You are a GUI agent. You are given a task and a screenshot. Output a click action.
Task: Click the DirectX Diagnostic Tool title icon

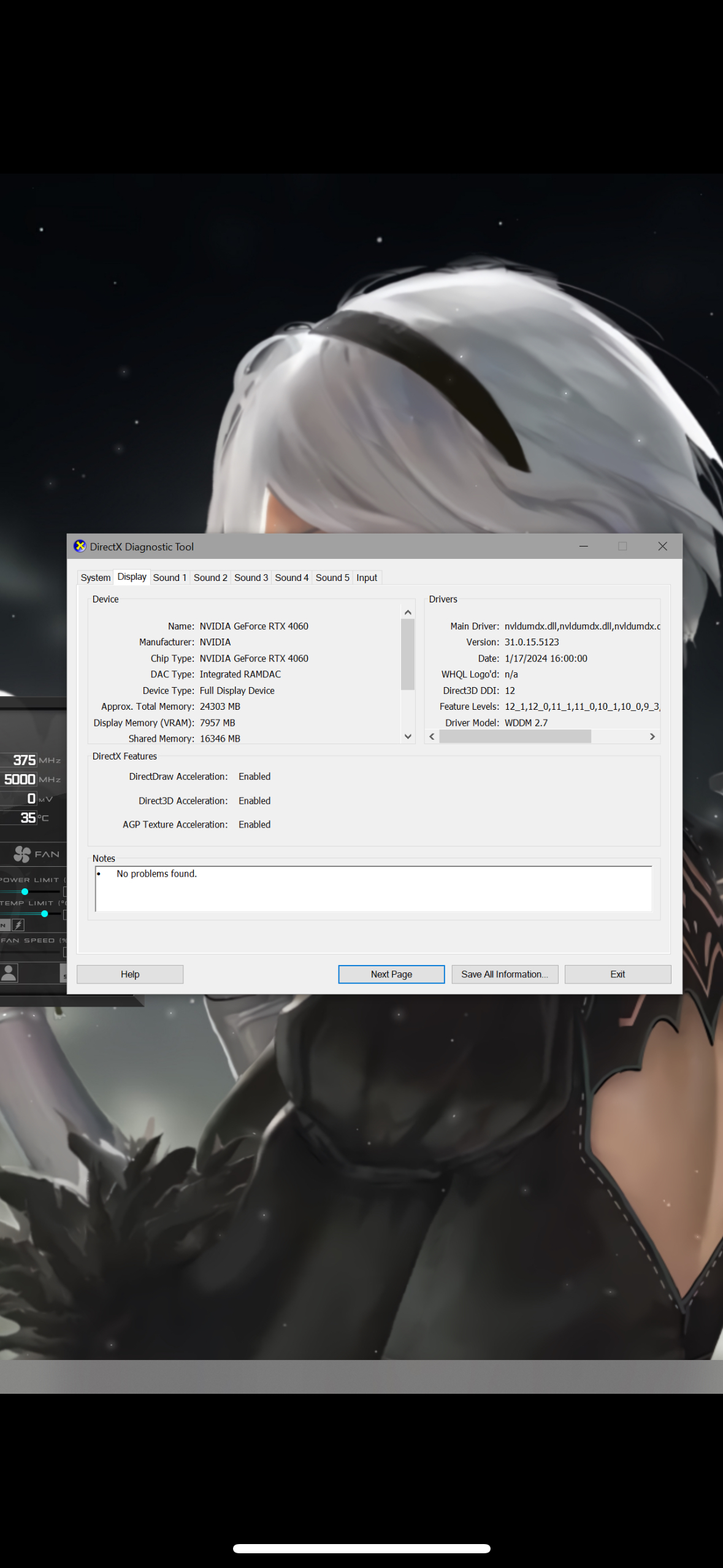pyautogui.click(x=80, y=546)
